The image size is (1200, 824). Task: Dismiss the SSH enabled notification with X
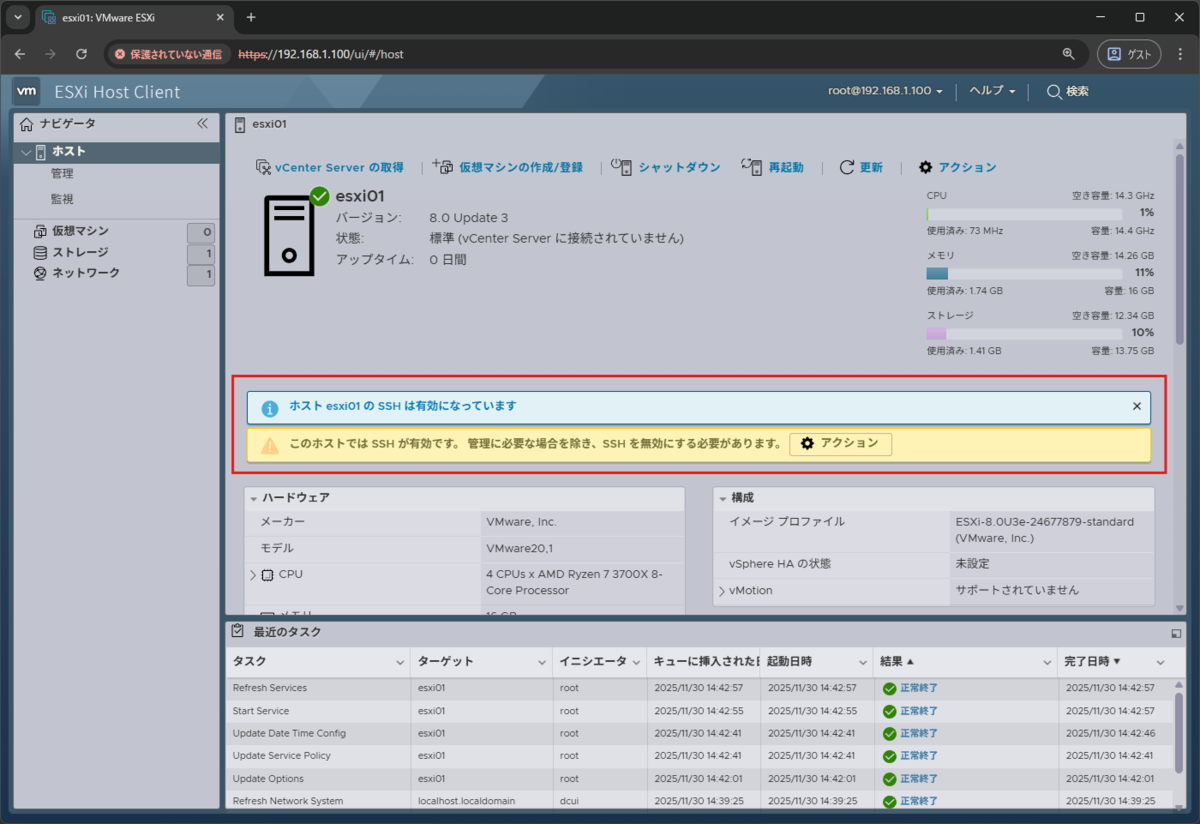pyautogui.click(x=1136, y=406)
